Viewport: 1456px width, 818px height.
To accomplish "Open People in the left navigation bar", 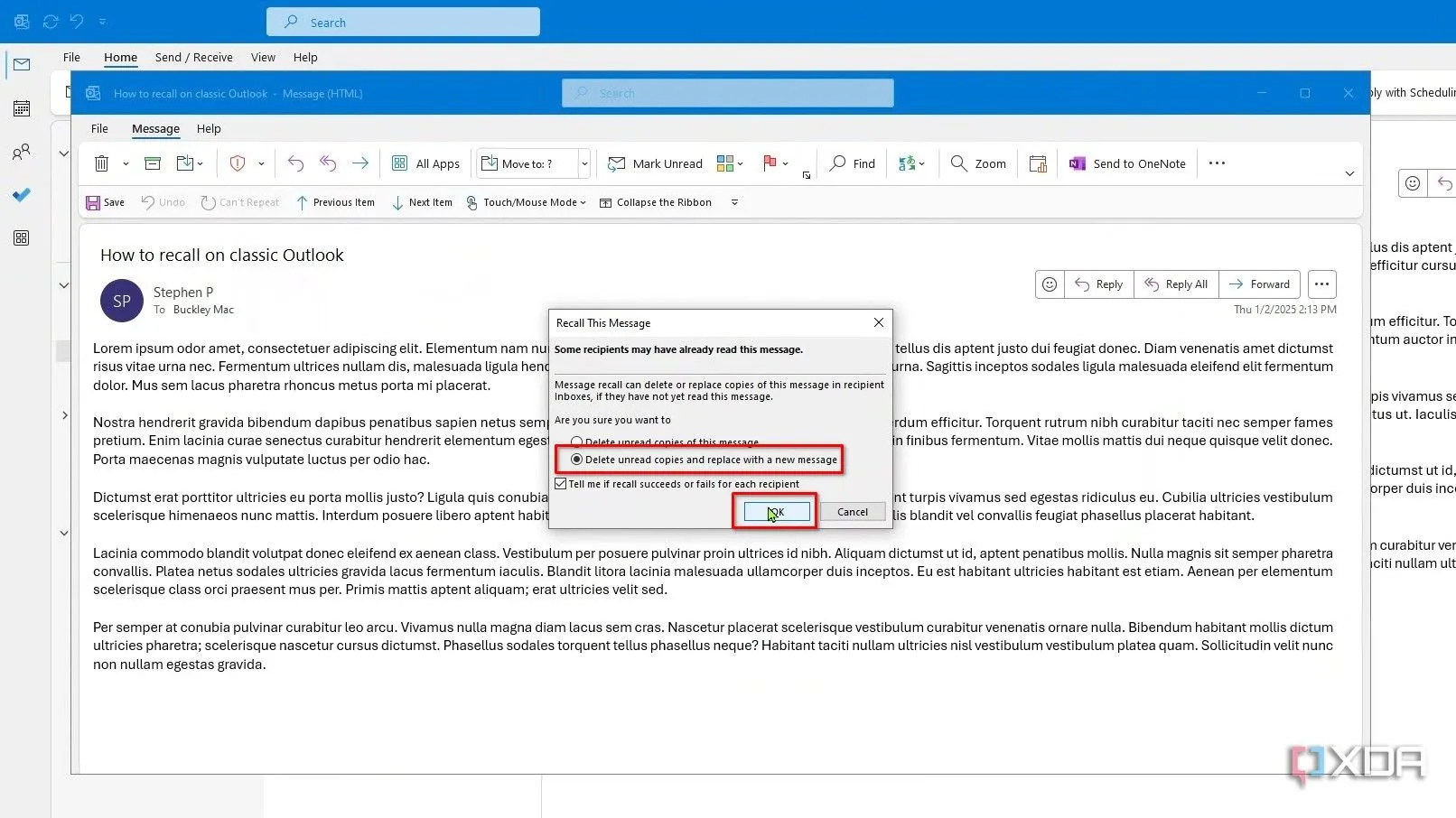I will pos(22,152).
